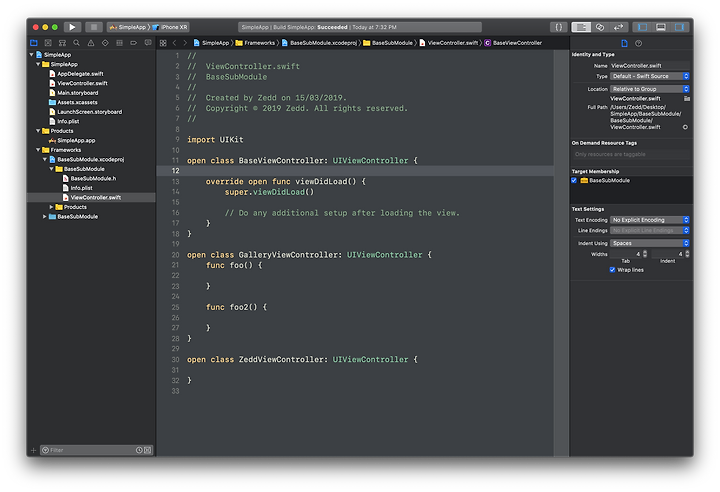
Task: Open the Text Encoding dropdown
Action: pos(650,220)
